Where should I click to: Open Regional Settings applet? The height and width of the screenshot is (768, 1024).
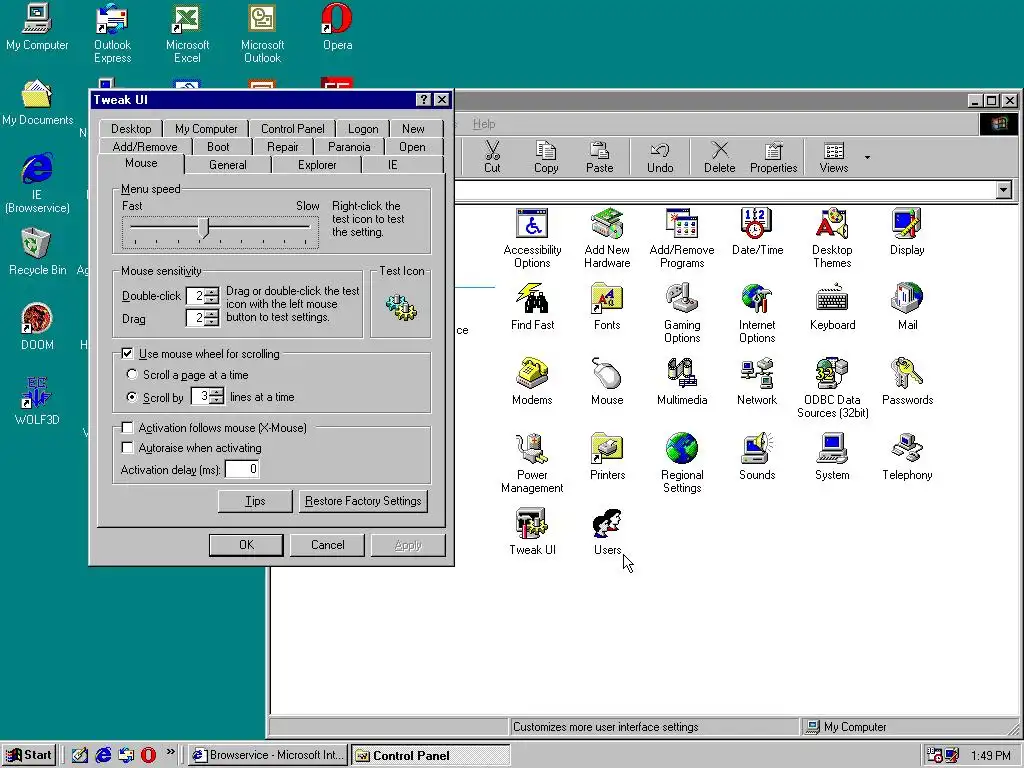(x=682, y=464)
